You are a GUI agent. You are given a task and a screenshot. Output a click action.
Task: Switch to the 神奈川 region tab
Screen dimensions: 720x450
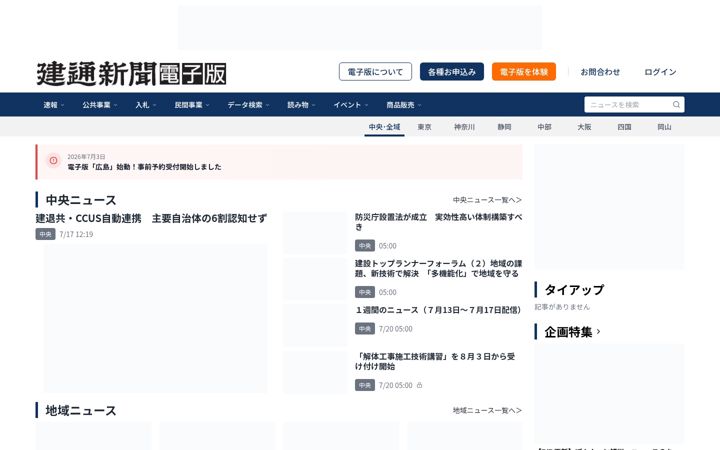464,127
